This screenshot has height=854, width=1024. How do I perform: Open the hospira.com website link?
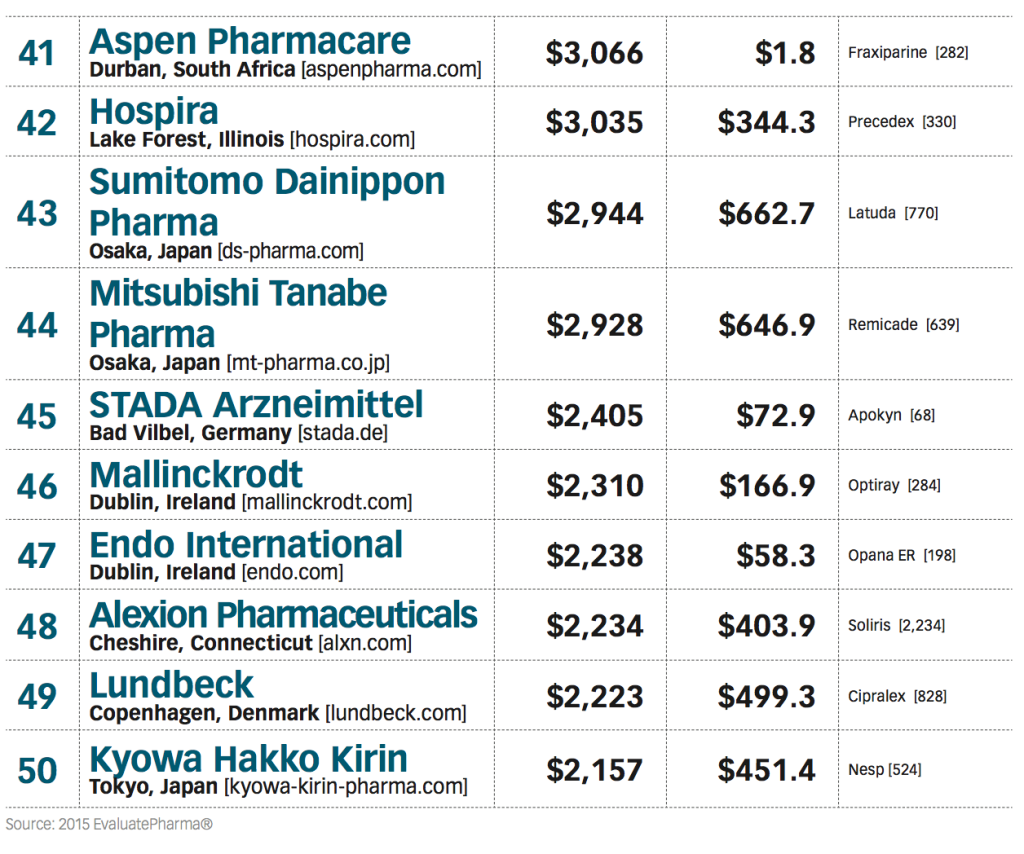352,140
